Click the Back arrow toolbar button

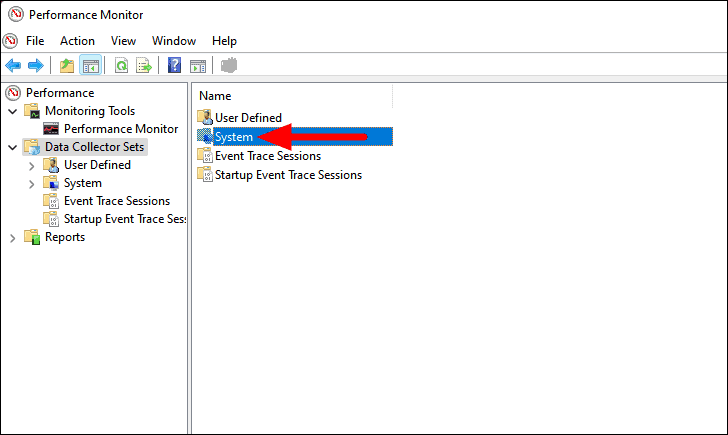coord(13,65)
